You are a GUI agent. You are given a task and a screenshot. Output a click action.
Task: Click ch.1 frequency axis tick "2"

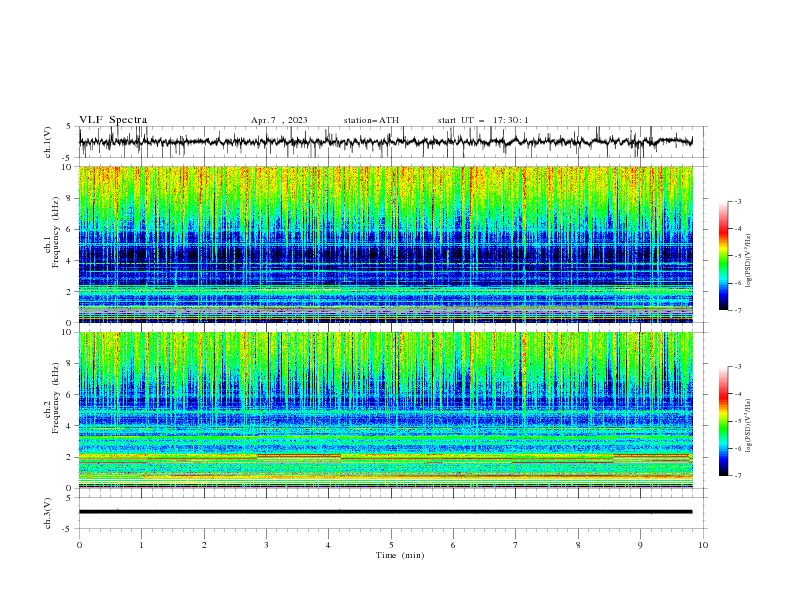point(71,292)
